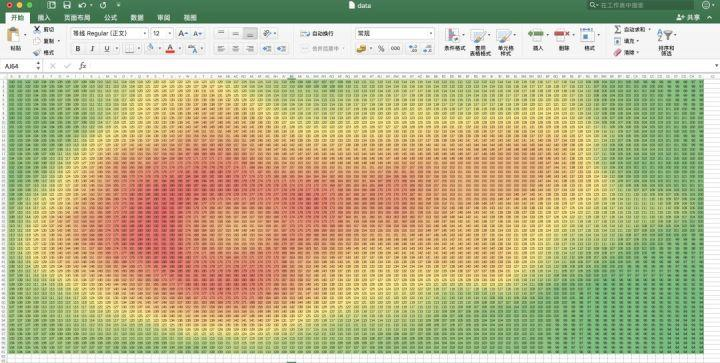720x363 pixels.
Task: Expand the formula bar with right arrow
Action: click(716, 66)
